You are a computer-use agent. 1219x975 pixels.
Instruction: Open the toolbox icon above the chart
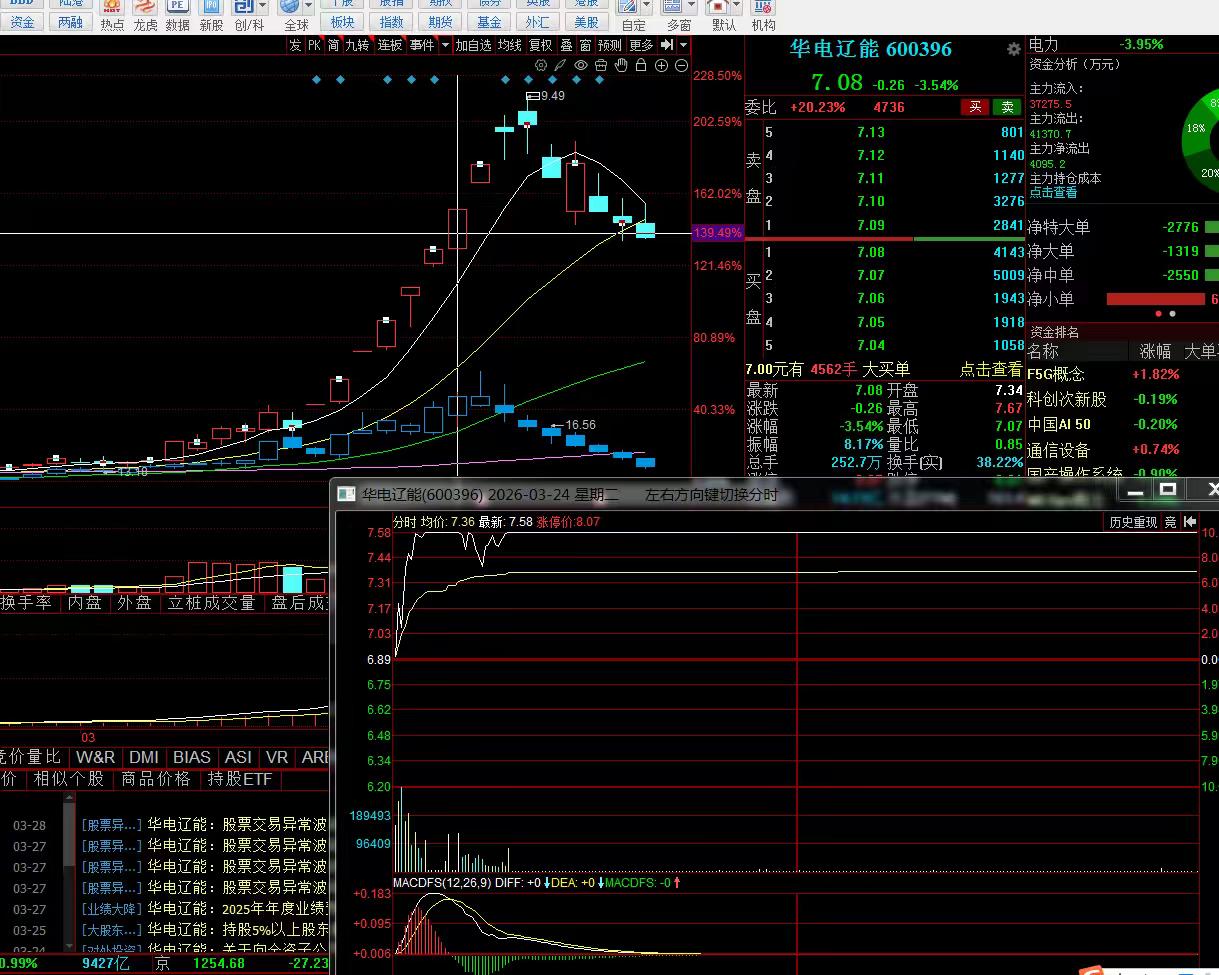pos(601,65)
